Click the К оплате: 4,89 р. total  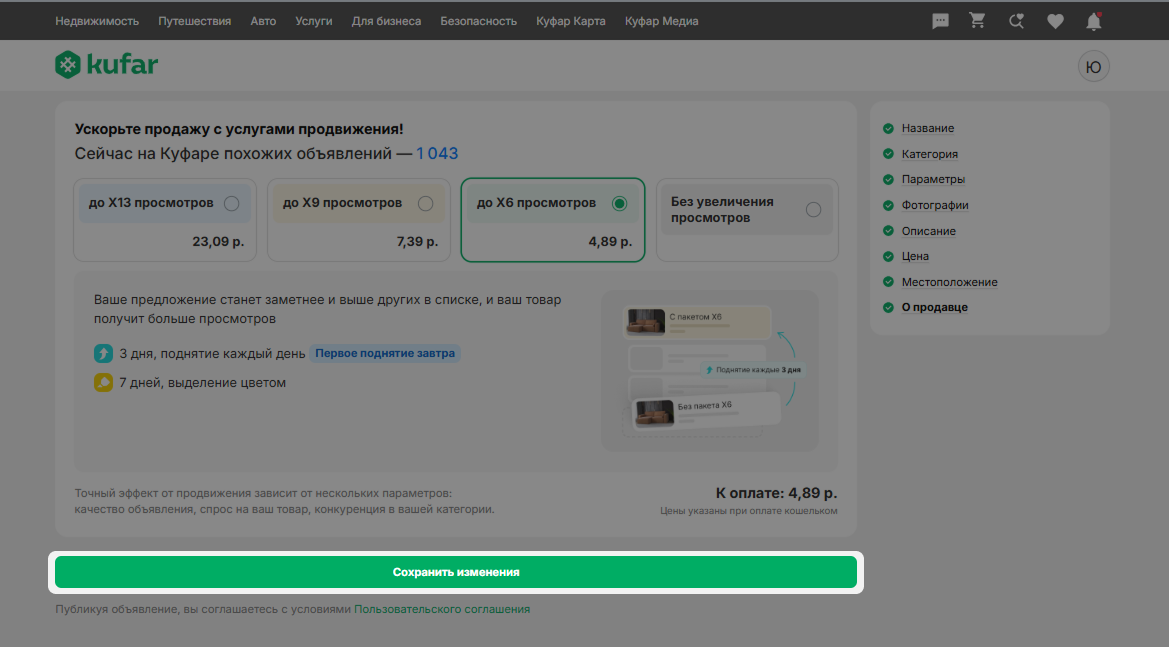pos(776,493)
